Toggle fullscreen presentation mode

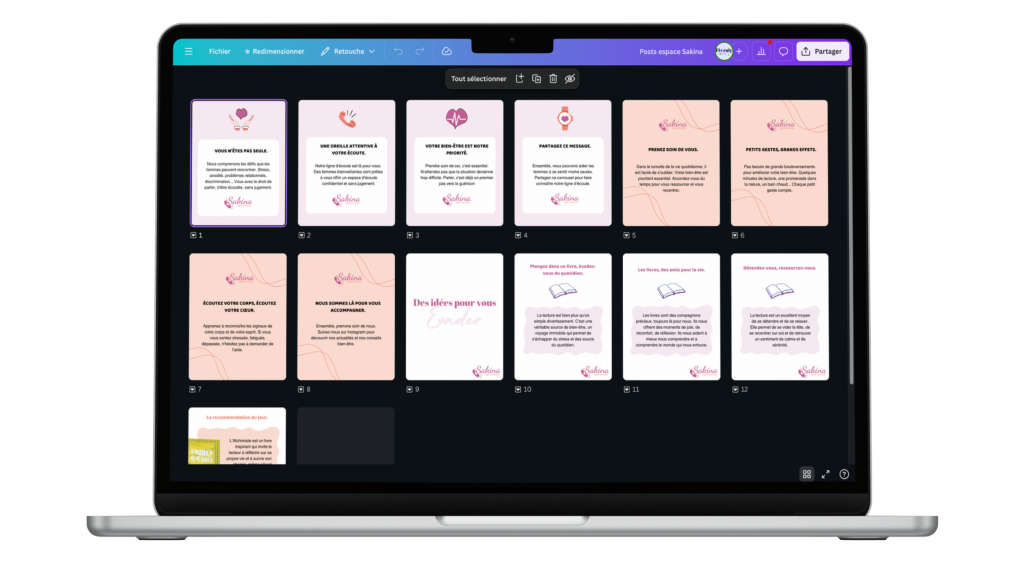(x=826, y=474)
